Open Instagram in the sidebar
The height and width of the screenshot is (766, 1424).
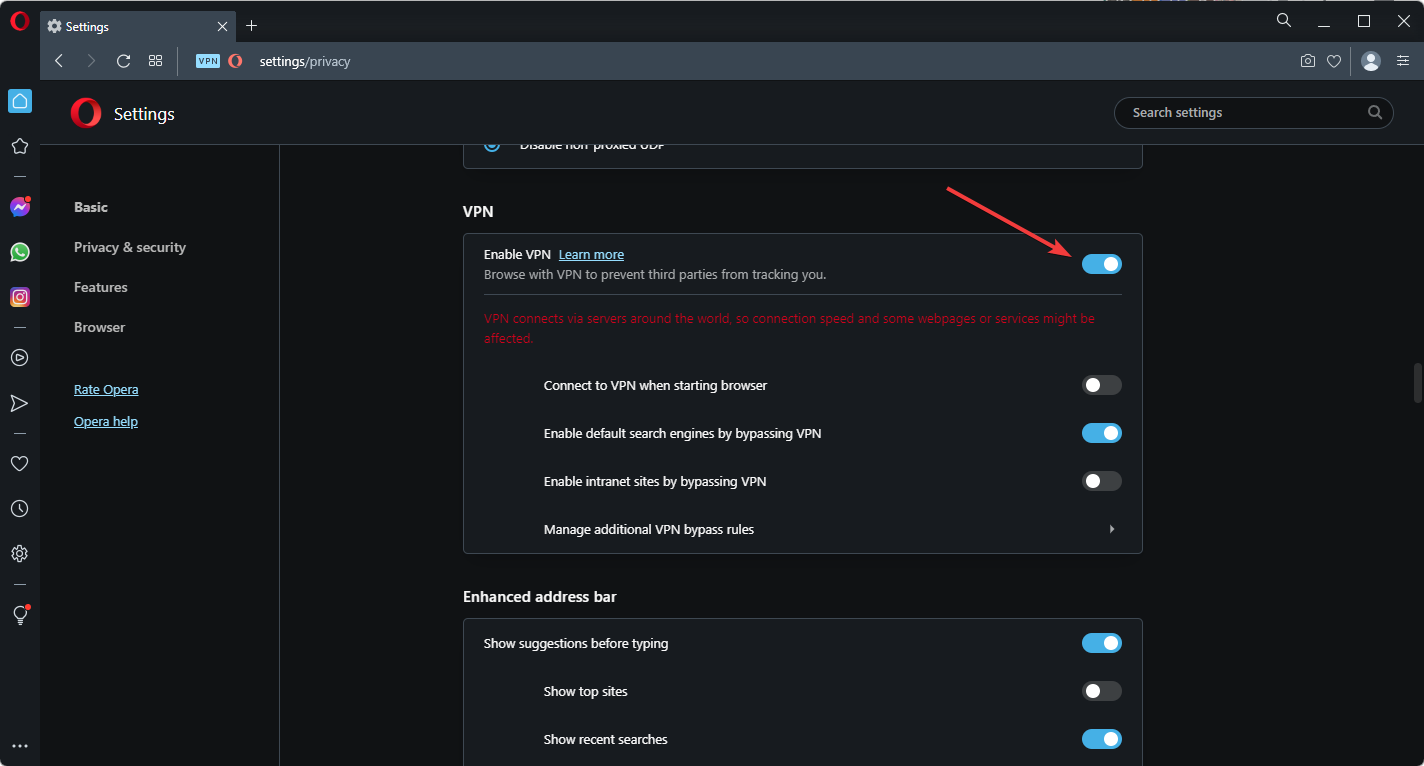[20, 297]
